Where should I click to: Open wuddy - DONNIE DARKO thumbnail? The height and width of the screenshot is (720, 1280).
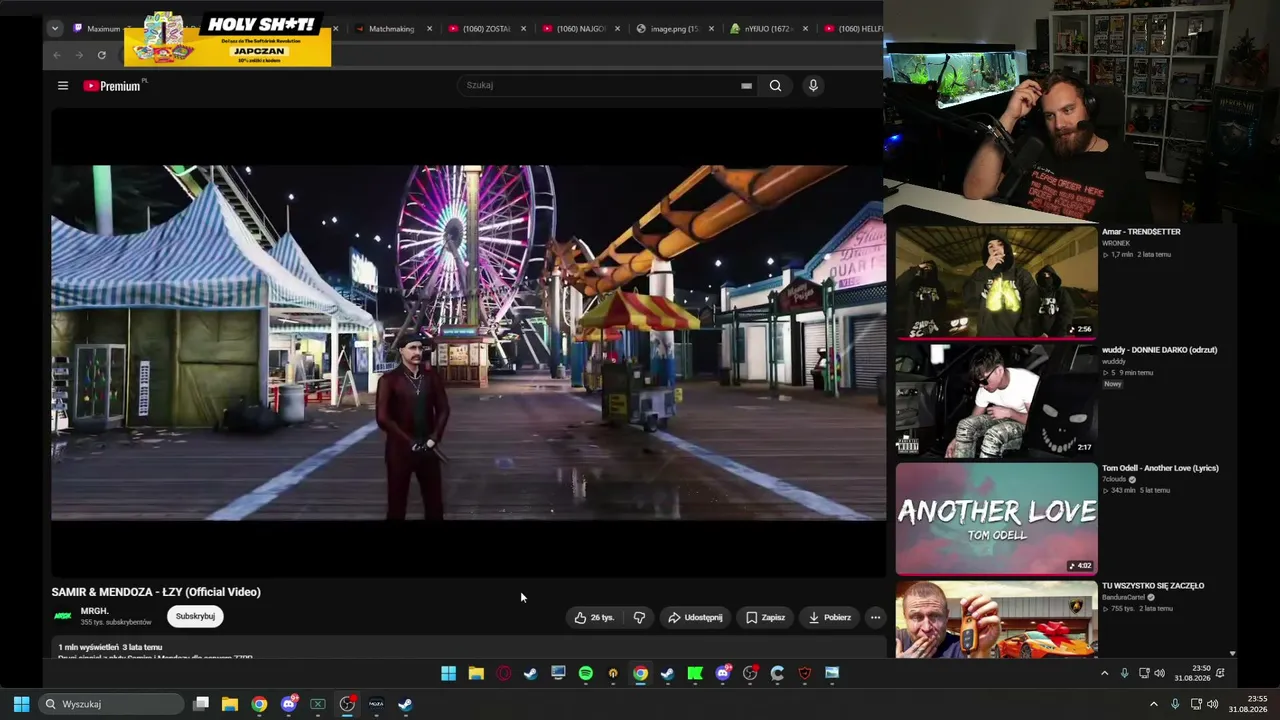pos(996,400)
